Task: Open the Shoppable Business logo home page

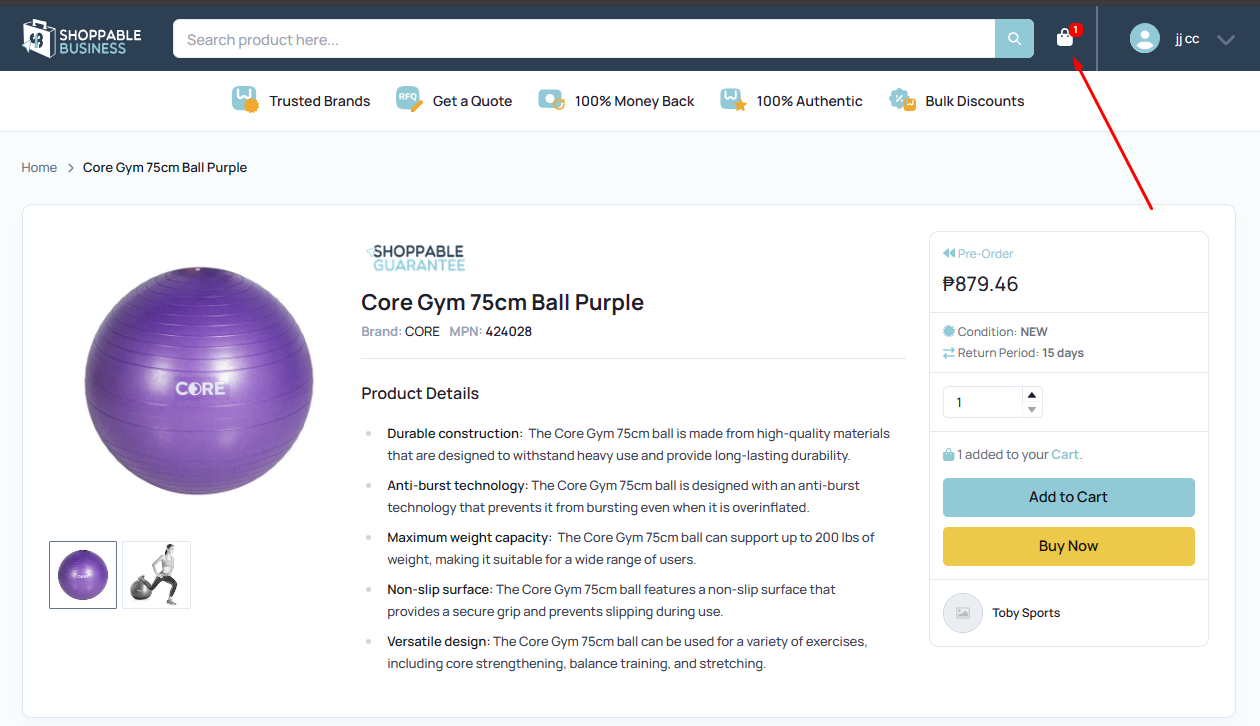Action: coord(82,39)
